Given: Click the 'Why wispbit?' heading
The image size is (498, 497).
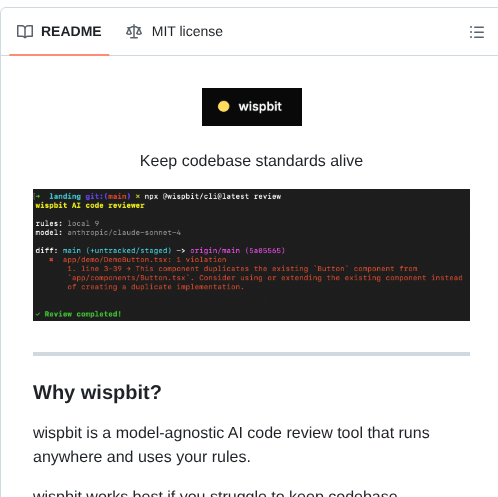Looking at the screenshot, I should coord(97,392).
